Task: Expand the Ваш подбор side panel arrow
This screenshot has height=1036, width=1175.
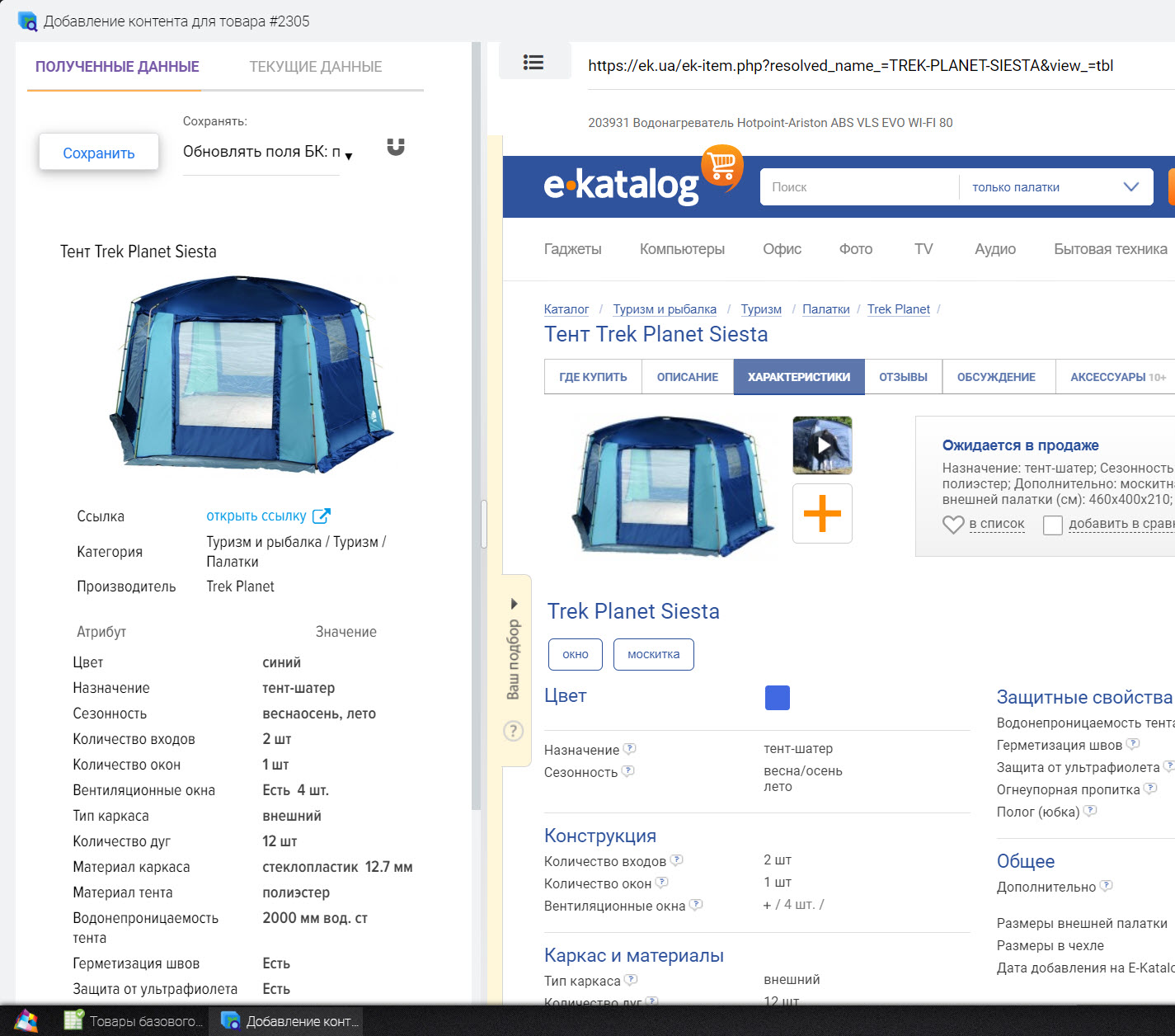Action: 514,604
